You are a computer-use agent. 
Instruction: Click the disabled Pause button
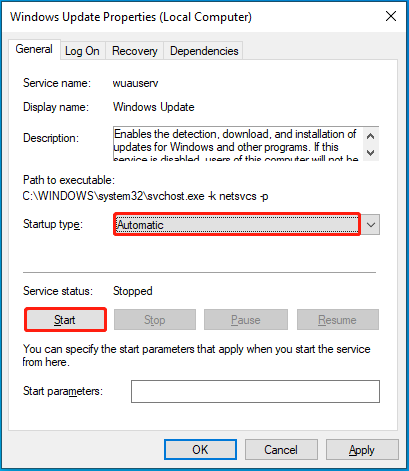coord(246,320)
